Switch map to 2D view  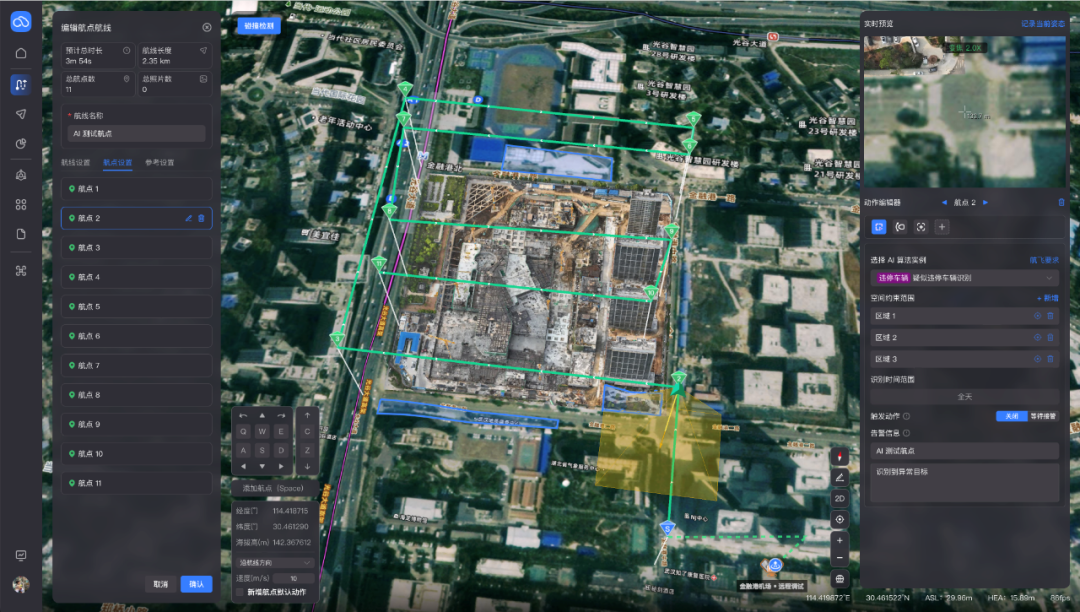click(x=840, y=498)
